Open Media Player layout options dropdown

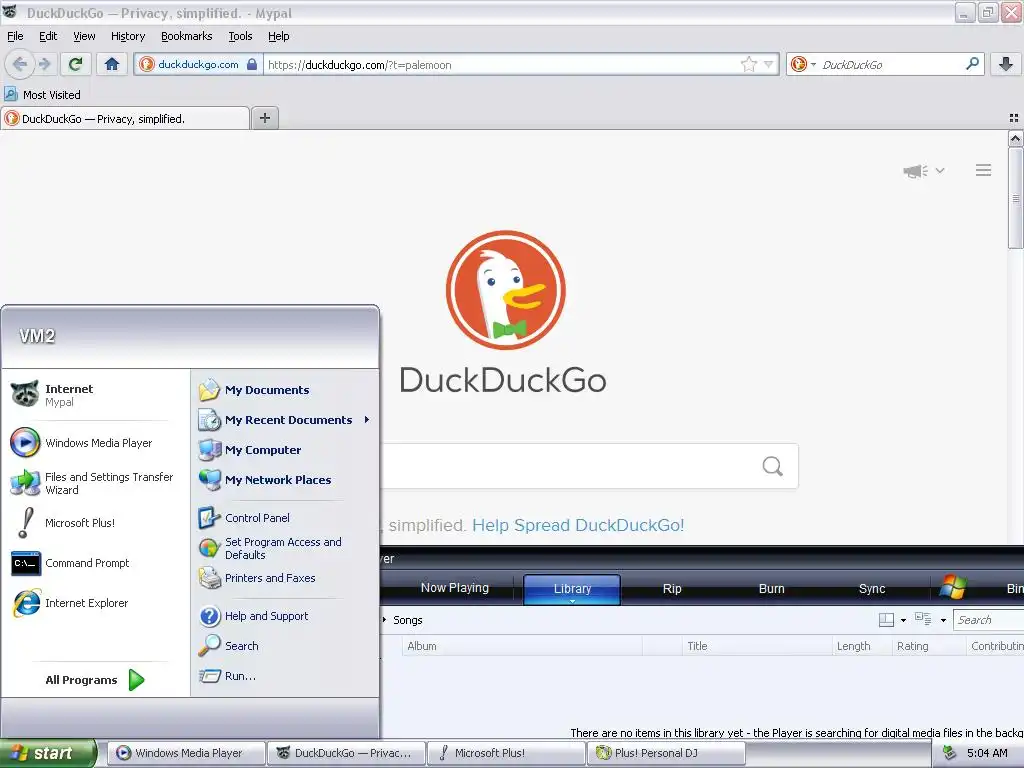click(x=903, y=620)
